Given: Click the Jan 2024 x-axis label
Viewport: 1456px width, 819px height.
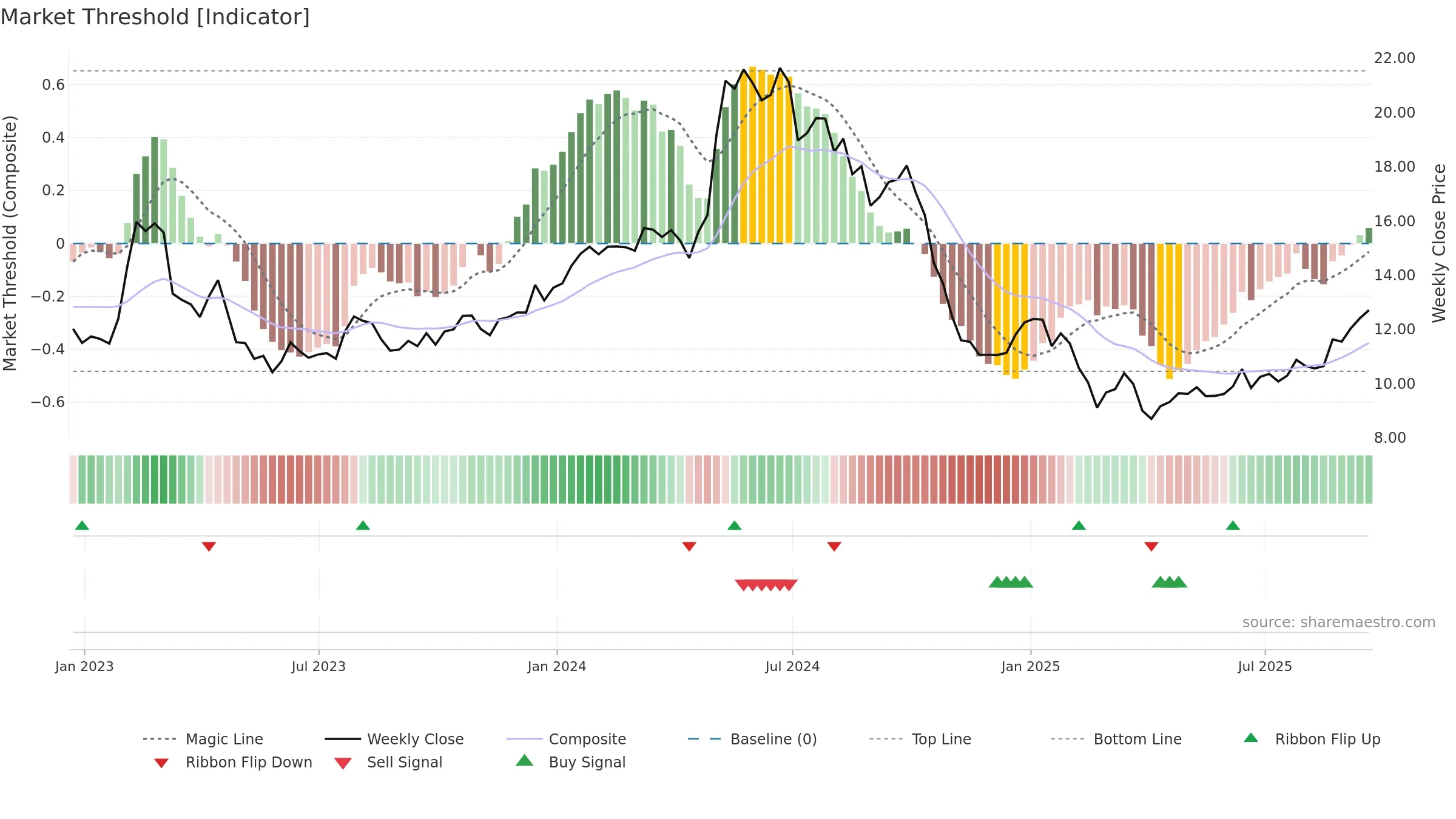Looking at the screenshot, I should pos(557,666).
